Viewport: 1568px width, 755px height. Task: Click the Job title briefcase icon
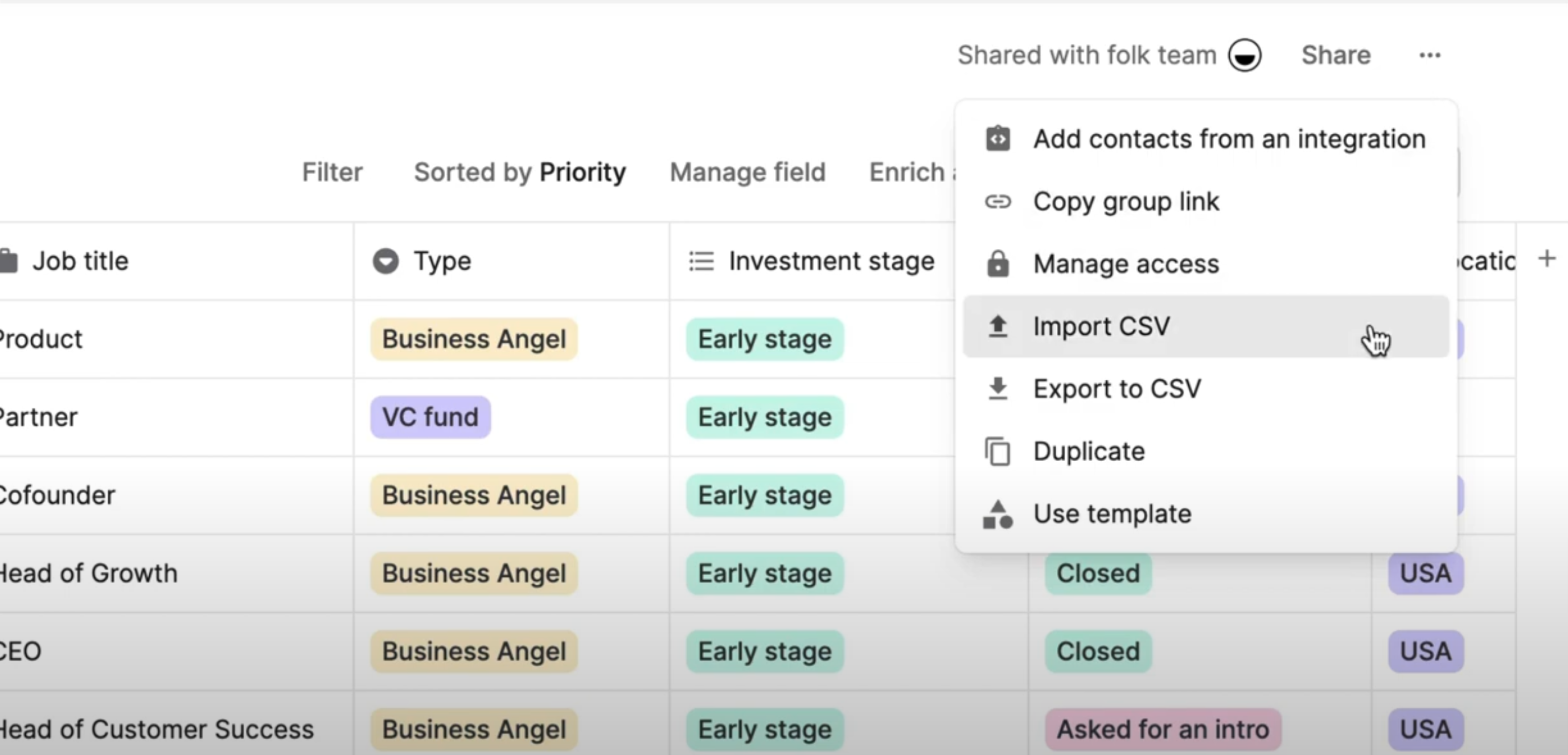coord(9,261)
